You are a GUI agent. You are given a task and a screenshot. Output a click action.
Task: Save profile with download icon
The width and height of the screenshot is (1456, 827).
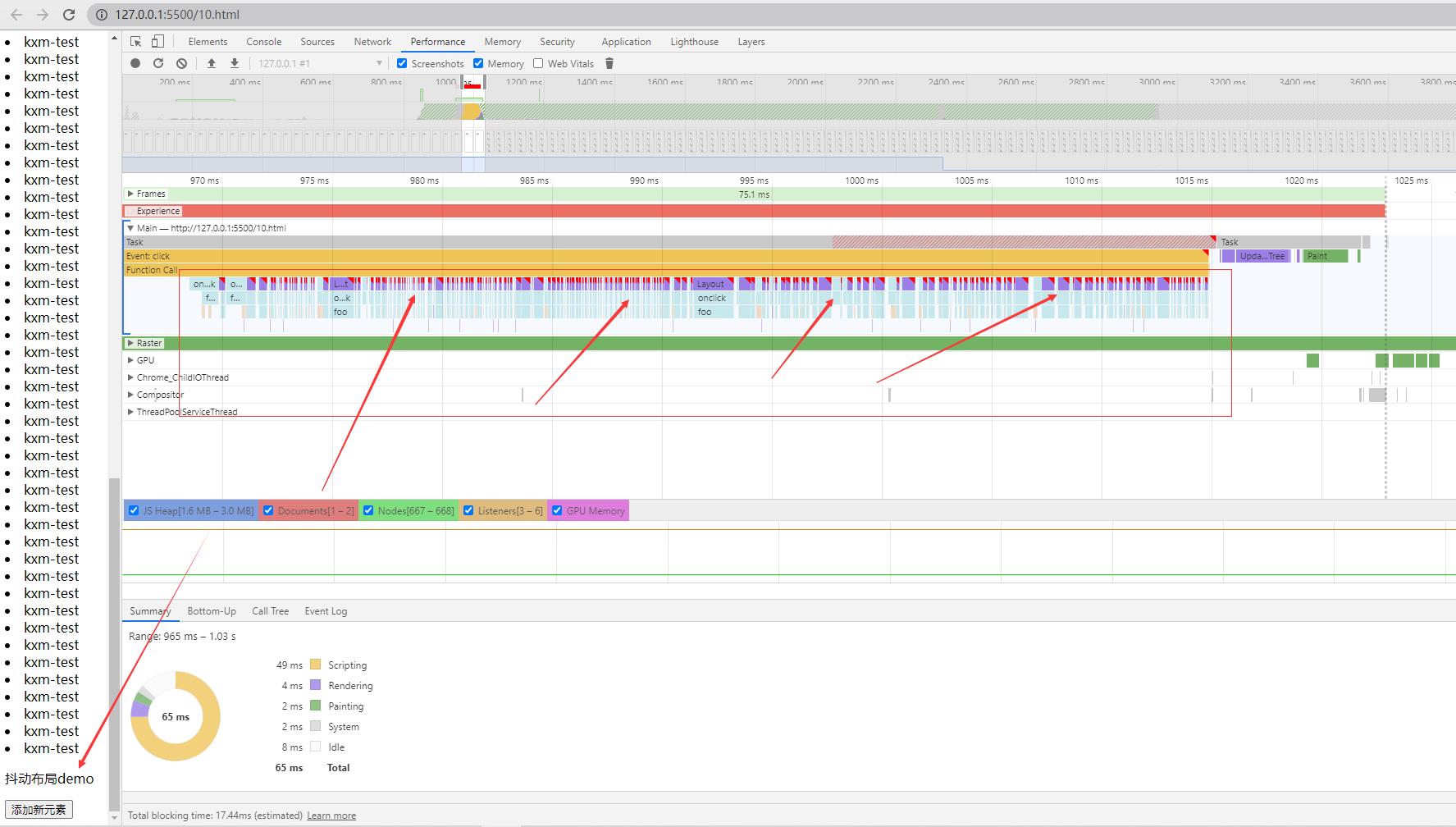(x=235, y=63)
